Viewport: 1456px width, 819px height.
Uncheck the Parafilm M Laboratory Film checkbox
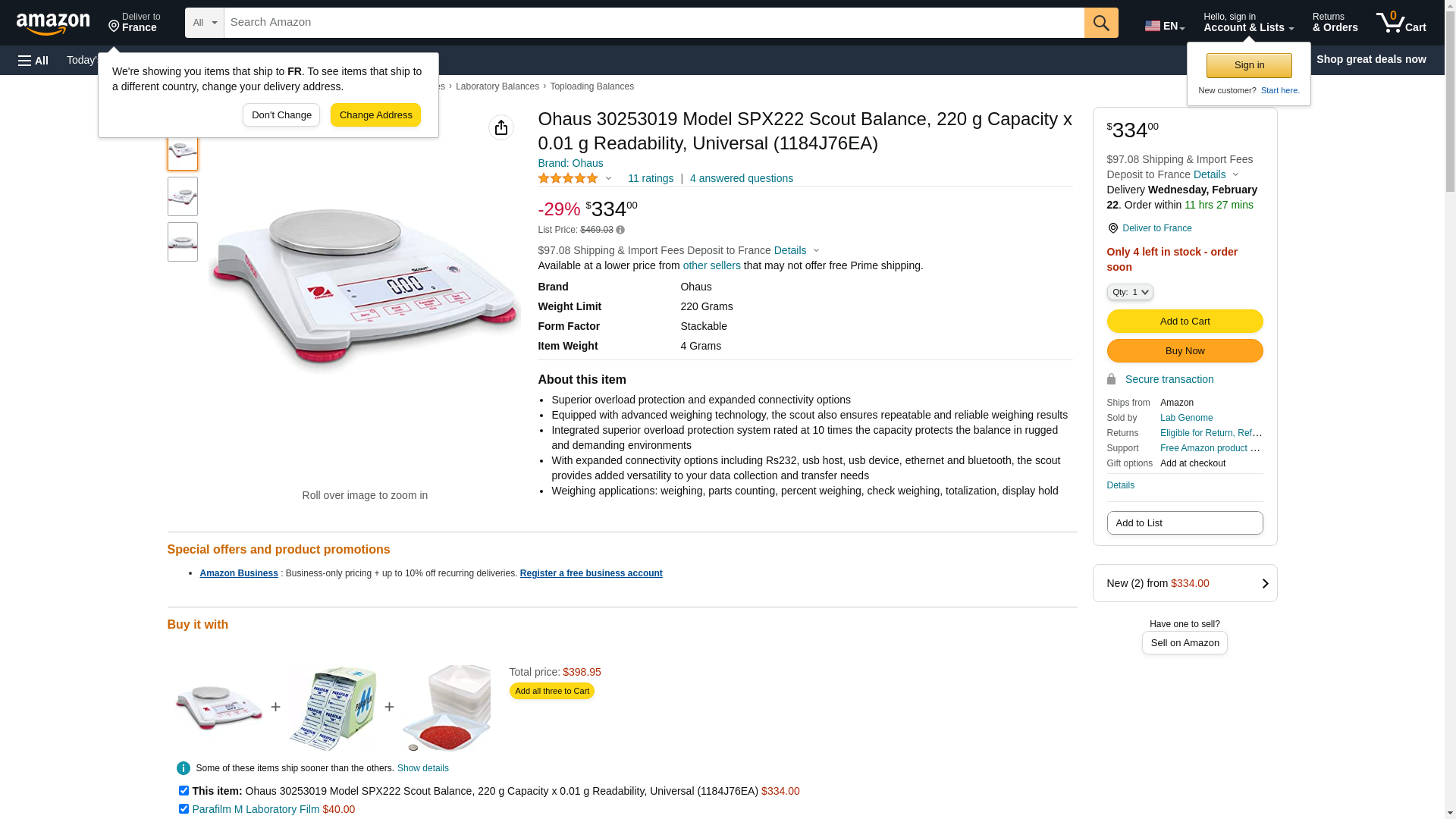pyautogui.click(x=184, y=808)
